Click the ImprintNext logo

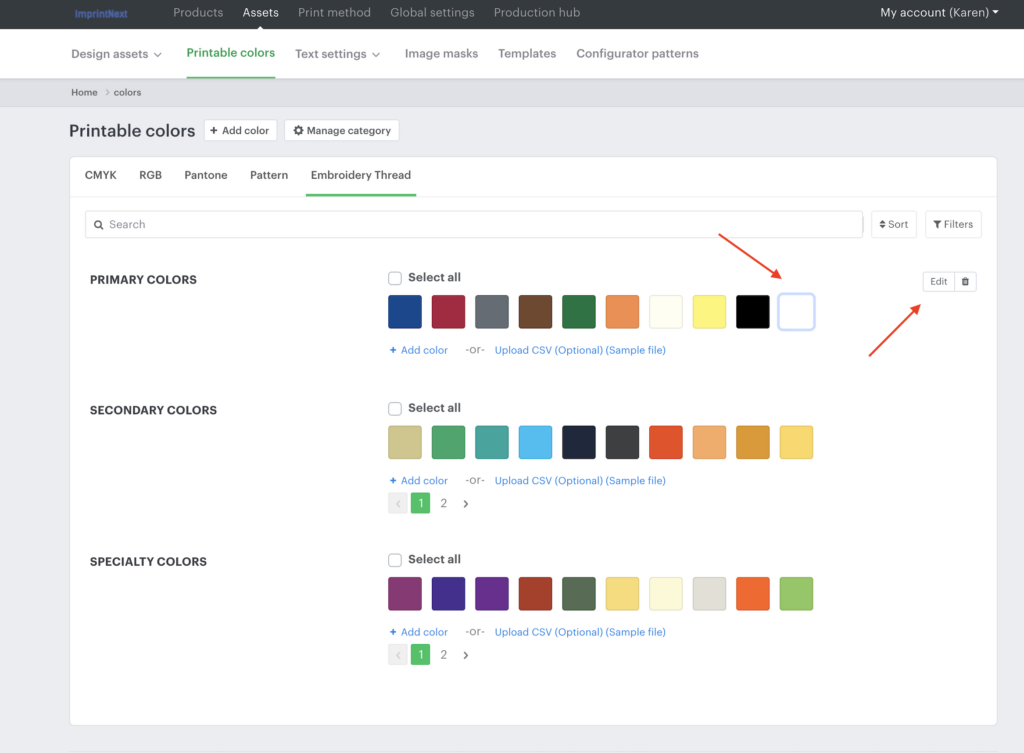point(101,14)
